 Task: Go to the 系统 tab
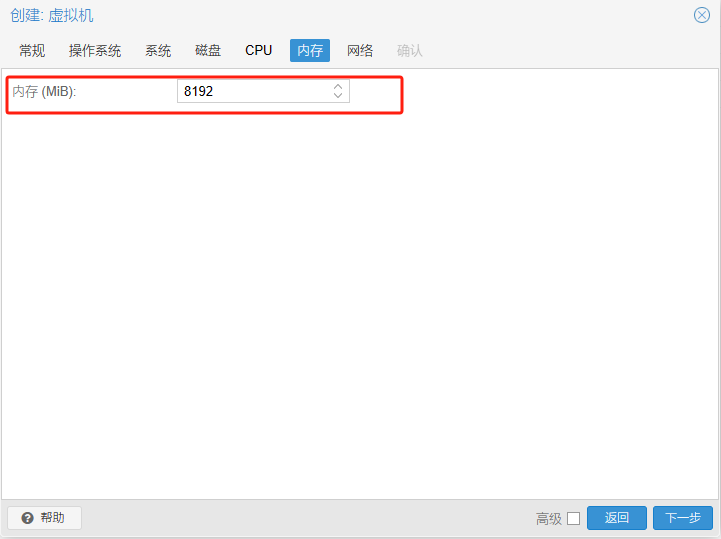pos(158,51)
